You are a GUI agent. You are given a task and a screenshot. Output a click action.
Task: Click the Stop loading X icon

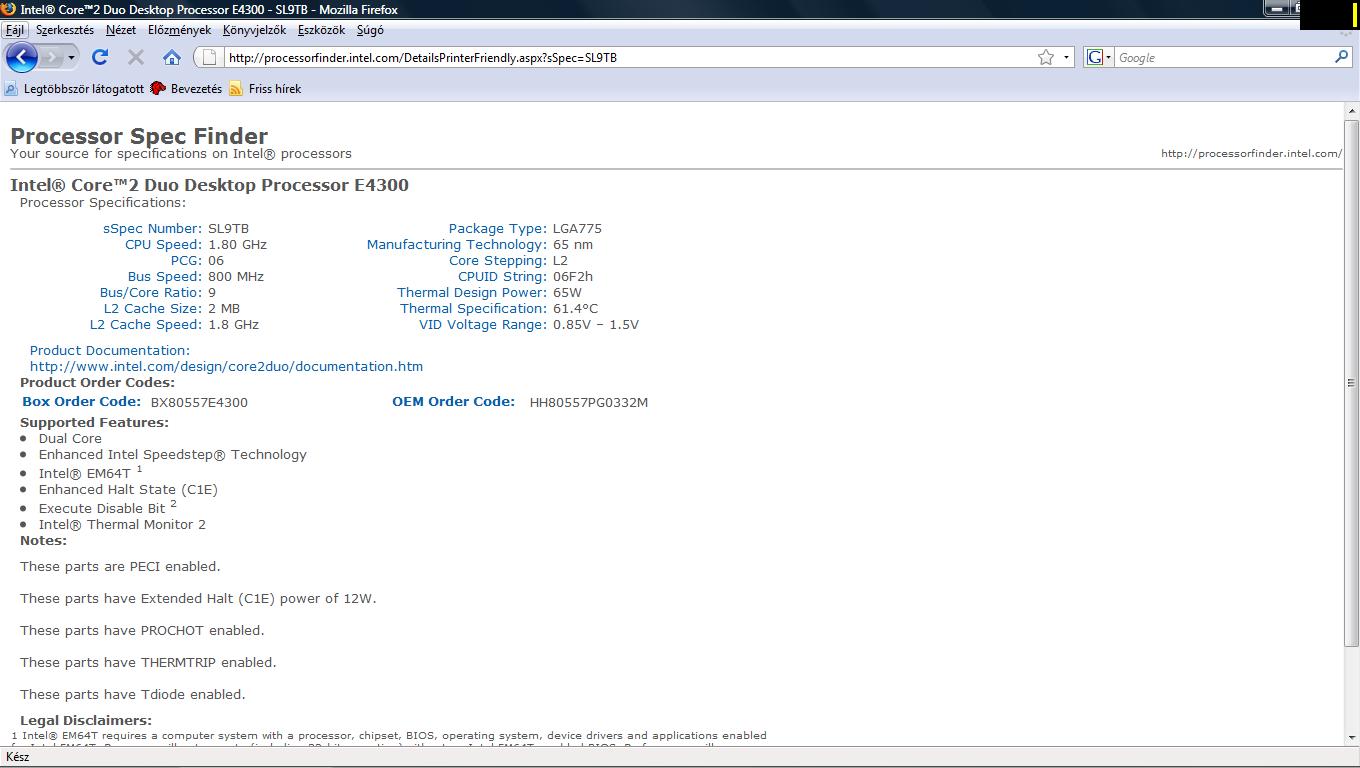pos(136,57)
